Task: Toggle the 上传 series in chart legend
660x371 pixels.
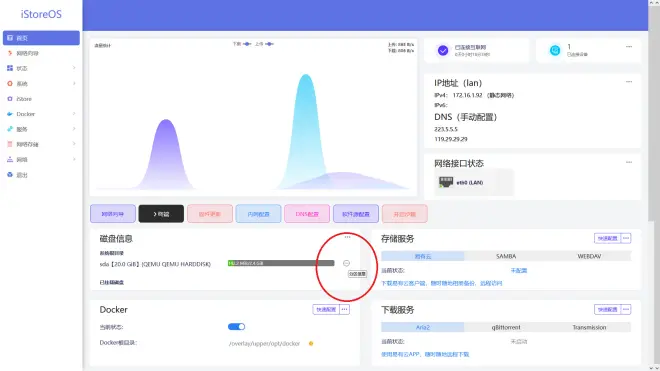Action: pyautogui.click(x=264, y=44)
